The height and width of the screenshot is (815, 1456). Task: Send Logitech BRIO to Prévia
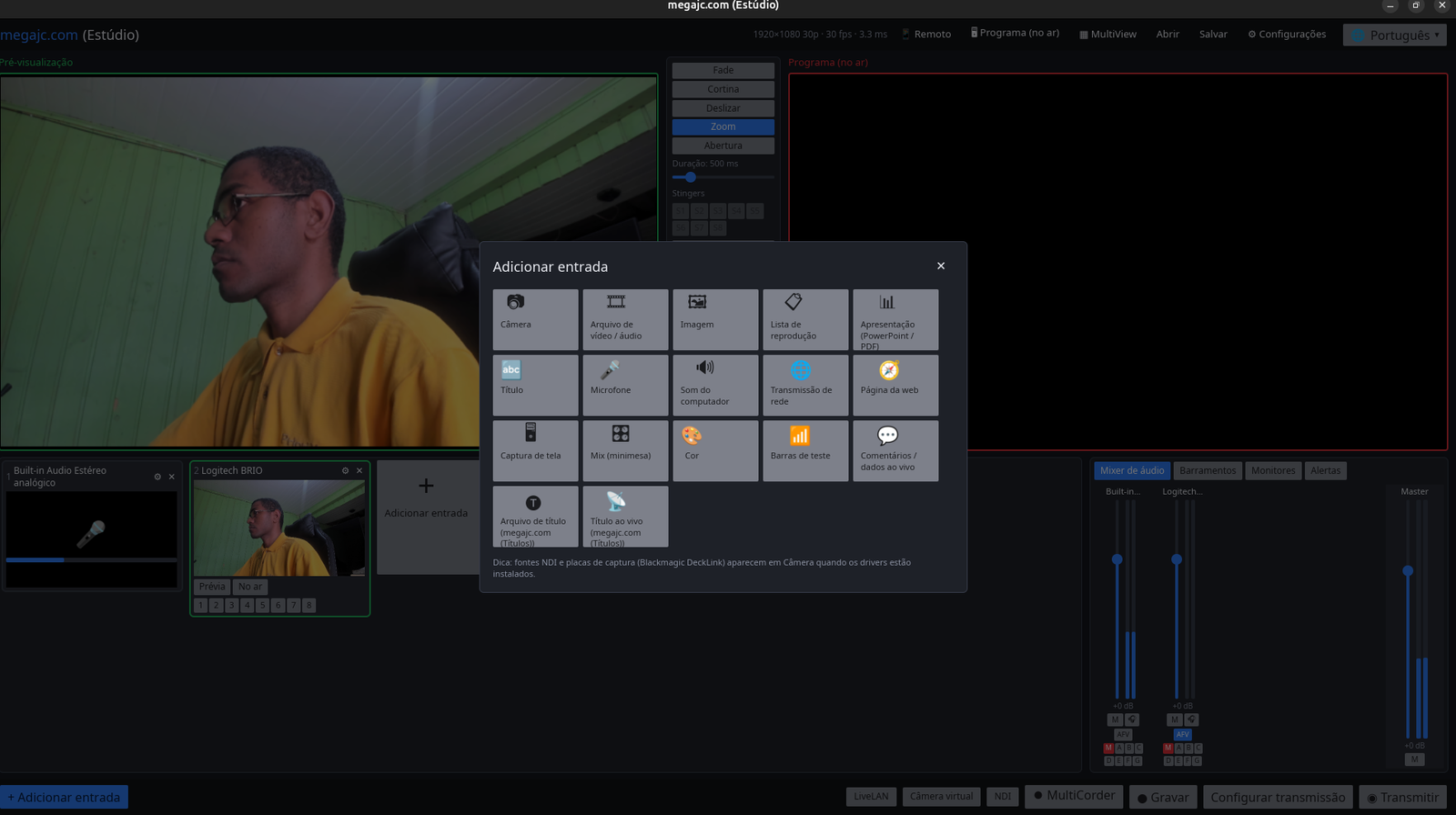pos(212,587)
